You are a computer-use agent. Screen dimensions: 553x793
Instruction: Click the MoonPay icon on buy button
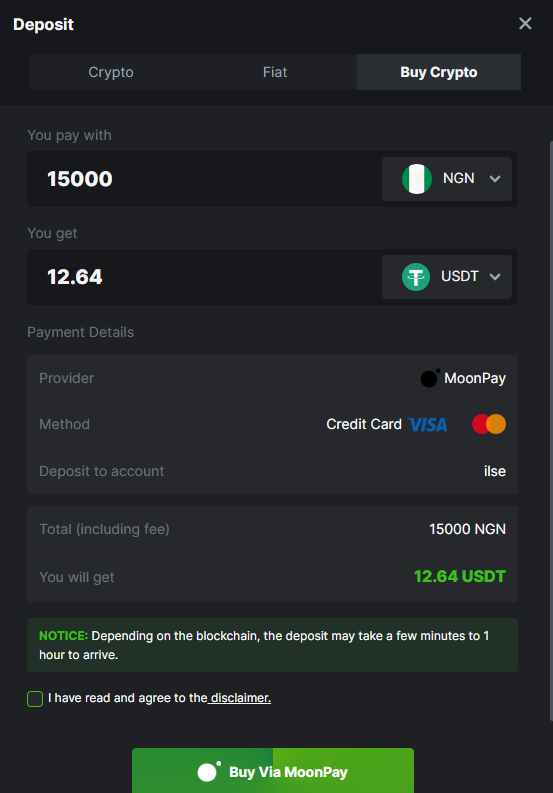coord(209,772)
